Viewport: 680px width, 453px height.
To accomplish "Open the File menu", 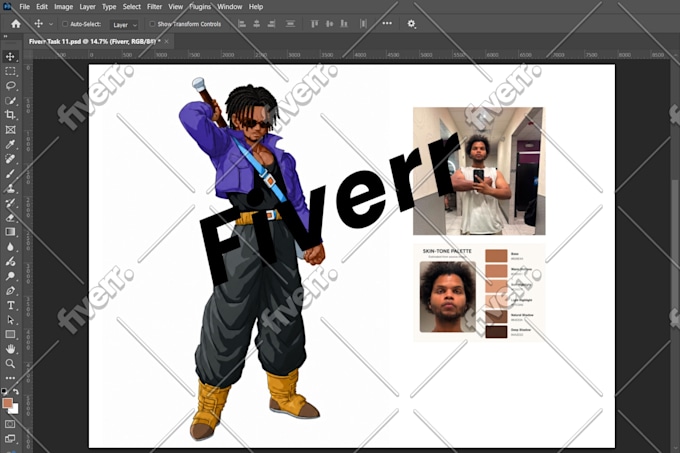I will pos(25,7).
